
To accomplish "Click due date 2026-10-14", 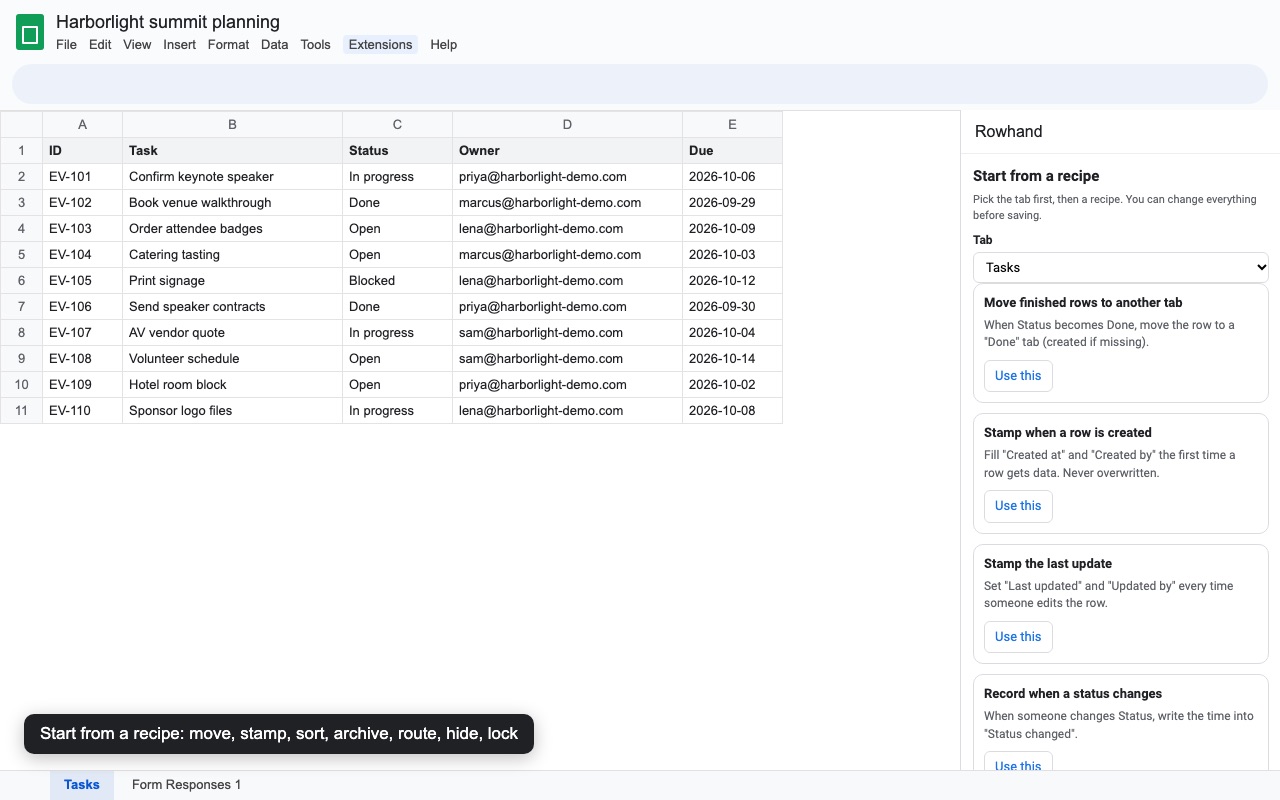I will tap(732, 359).
